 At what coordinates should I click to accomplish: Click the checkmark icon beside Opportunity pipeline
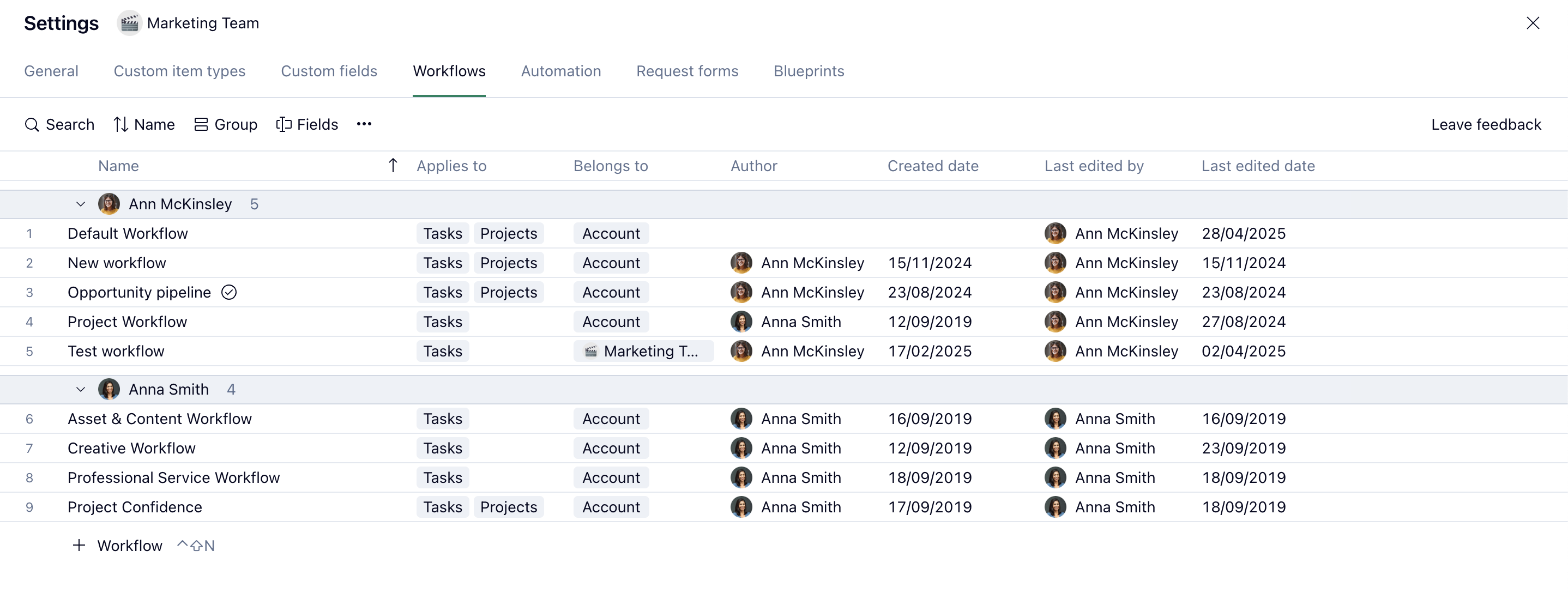(229, 293)
